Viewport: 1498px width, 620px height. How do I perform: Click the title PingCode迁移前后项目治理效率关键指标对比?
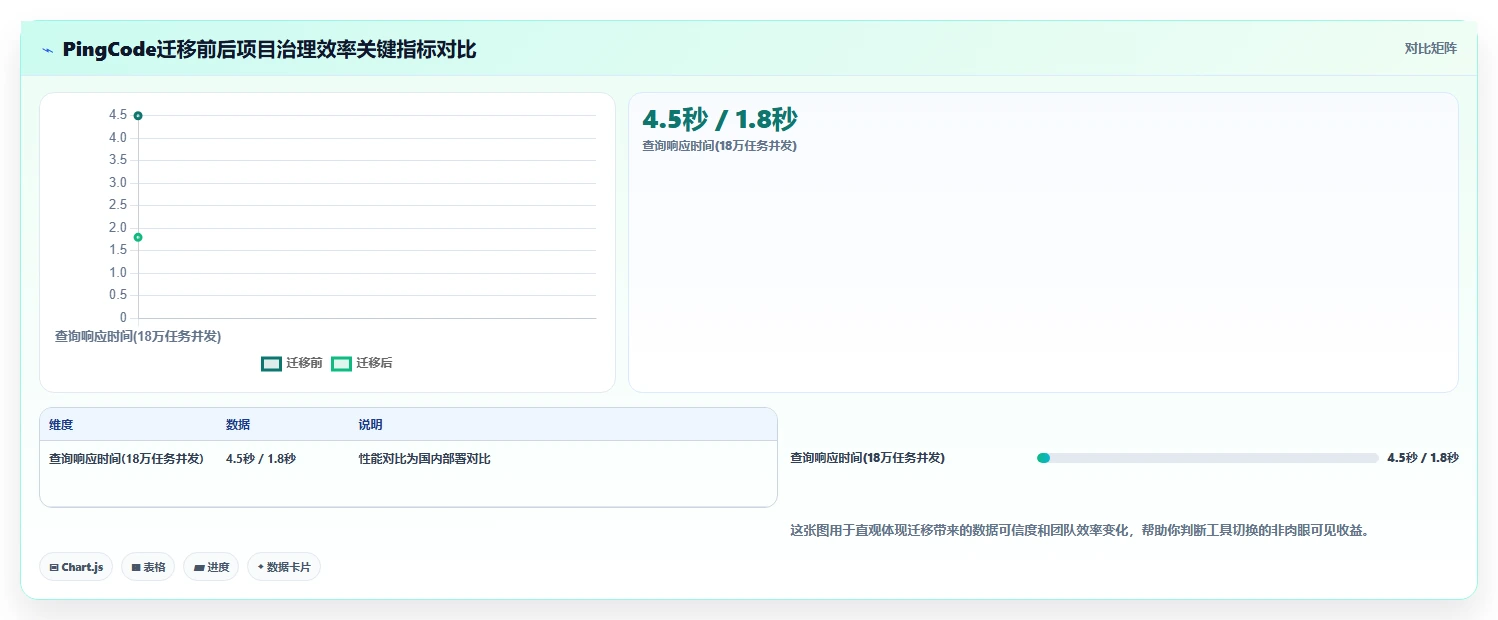tap(270, 50)
